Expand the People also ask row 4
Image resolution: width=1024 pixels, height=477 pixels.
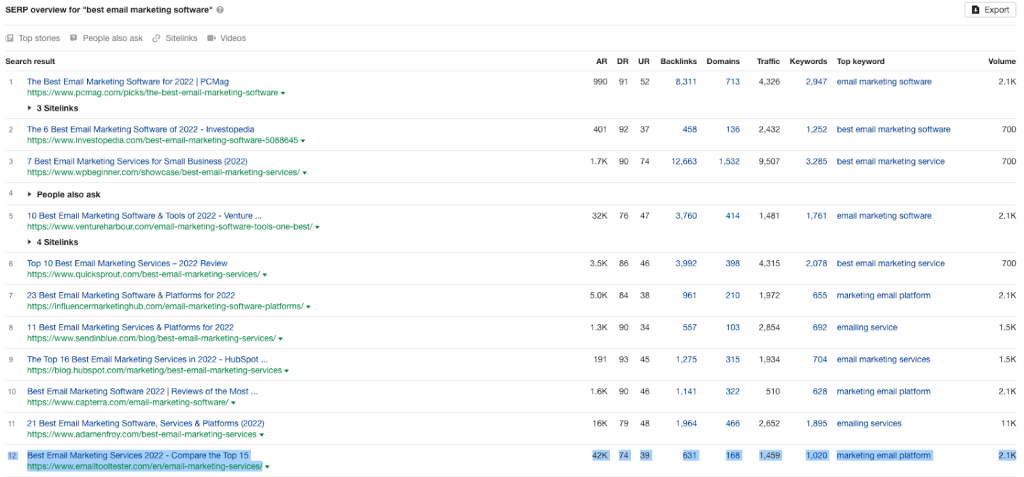pyautogui.click(x=64, y=195)
